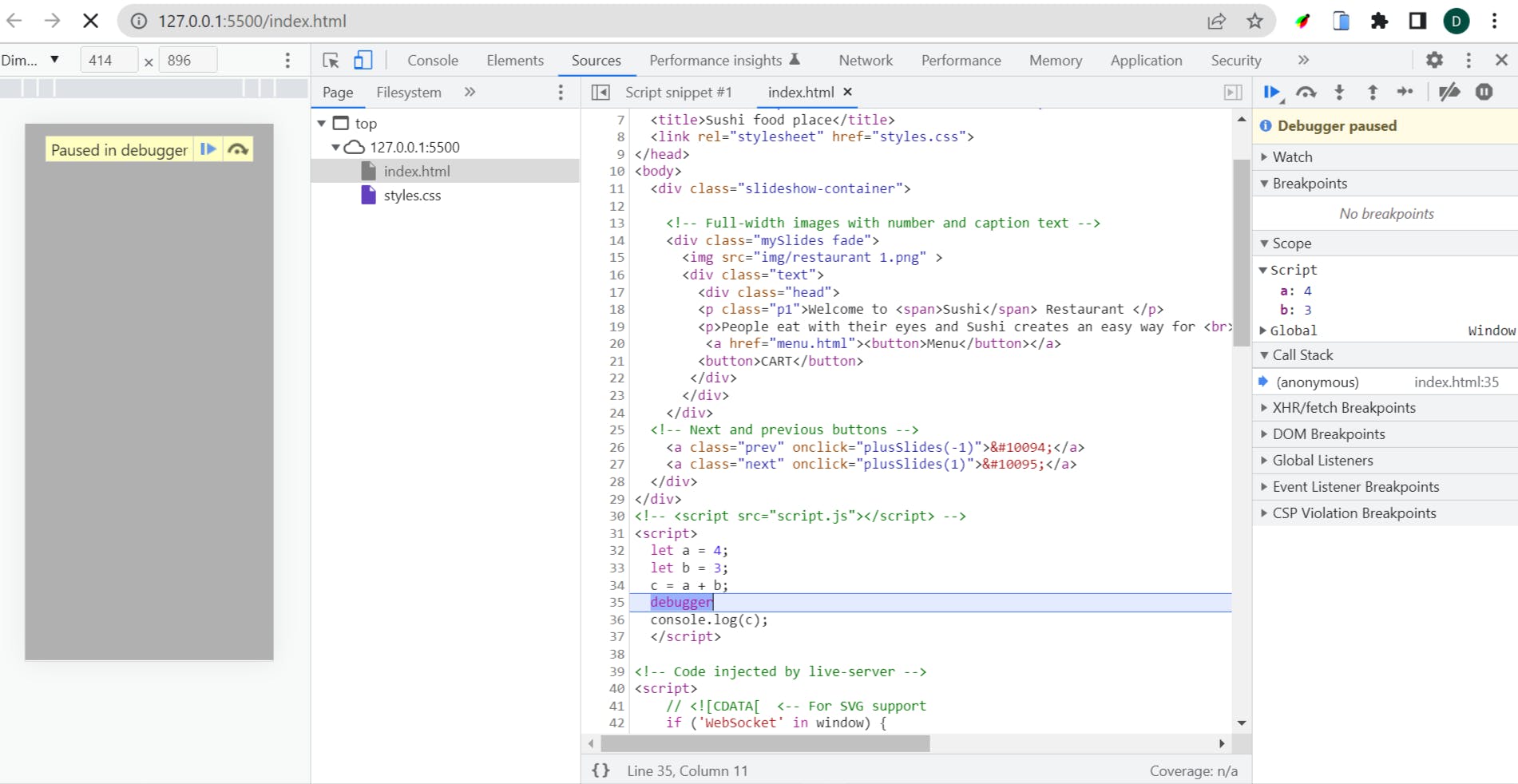Click the Step icon in debugger toolbar

pyautogui.click(x=1405, y=92)
